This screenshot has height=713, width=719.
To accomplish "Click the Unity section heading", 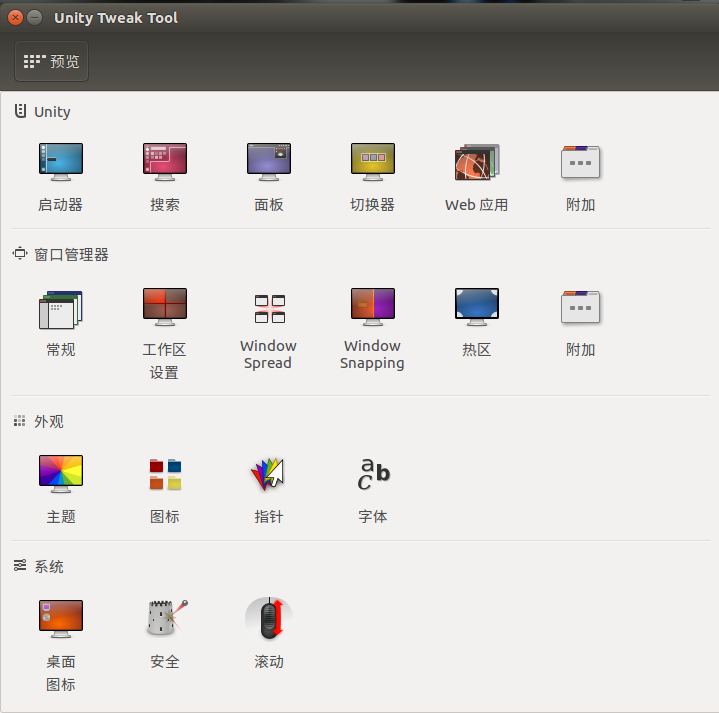I will pos(52,112).
